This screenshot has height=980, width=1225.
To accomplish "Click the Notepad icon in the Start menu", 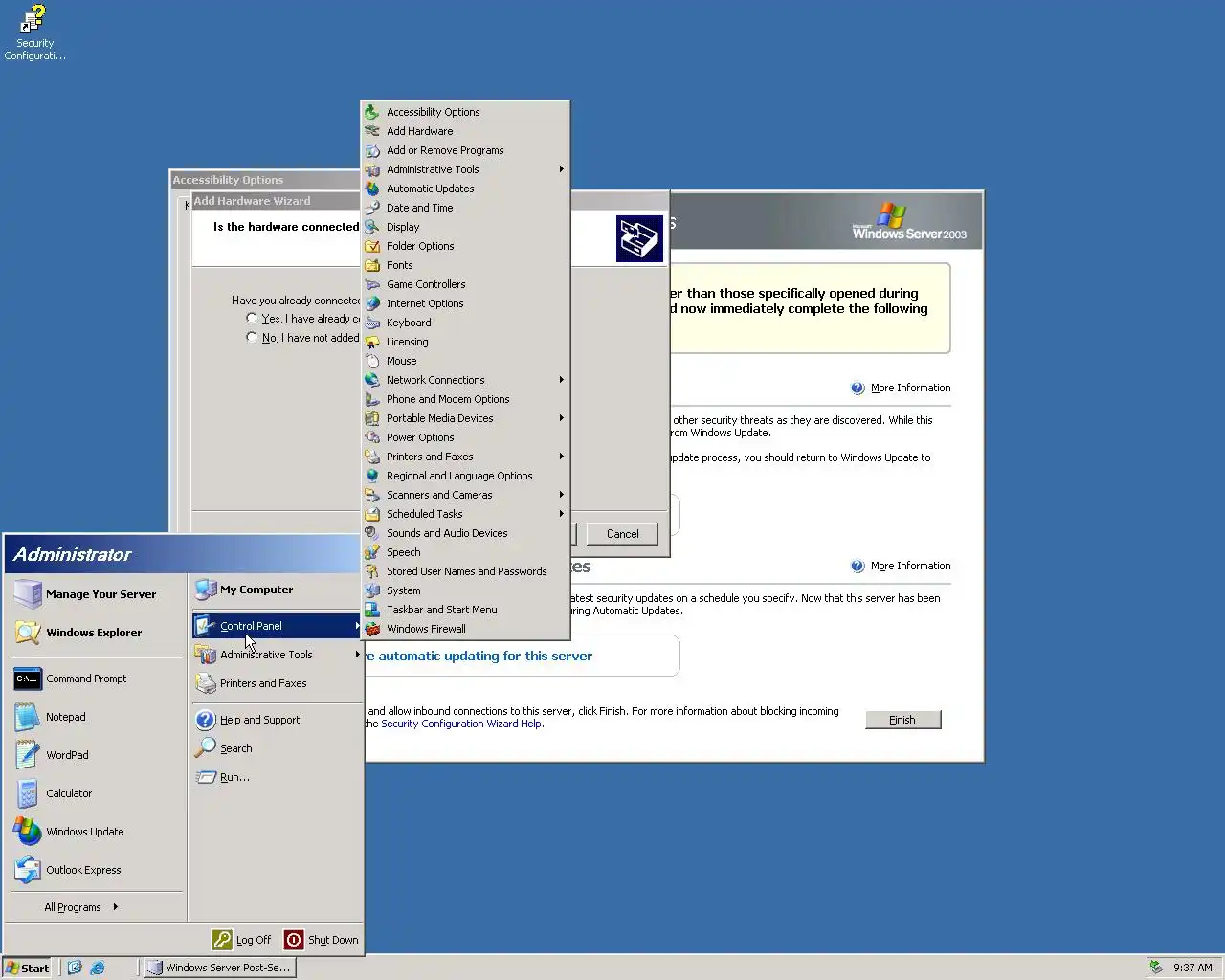I will coord(28,717).
